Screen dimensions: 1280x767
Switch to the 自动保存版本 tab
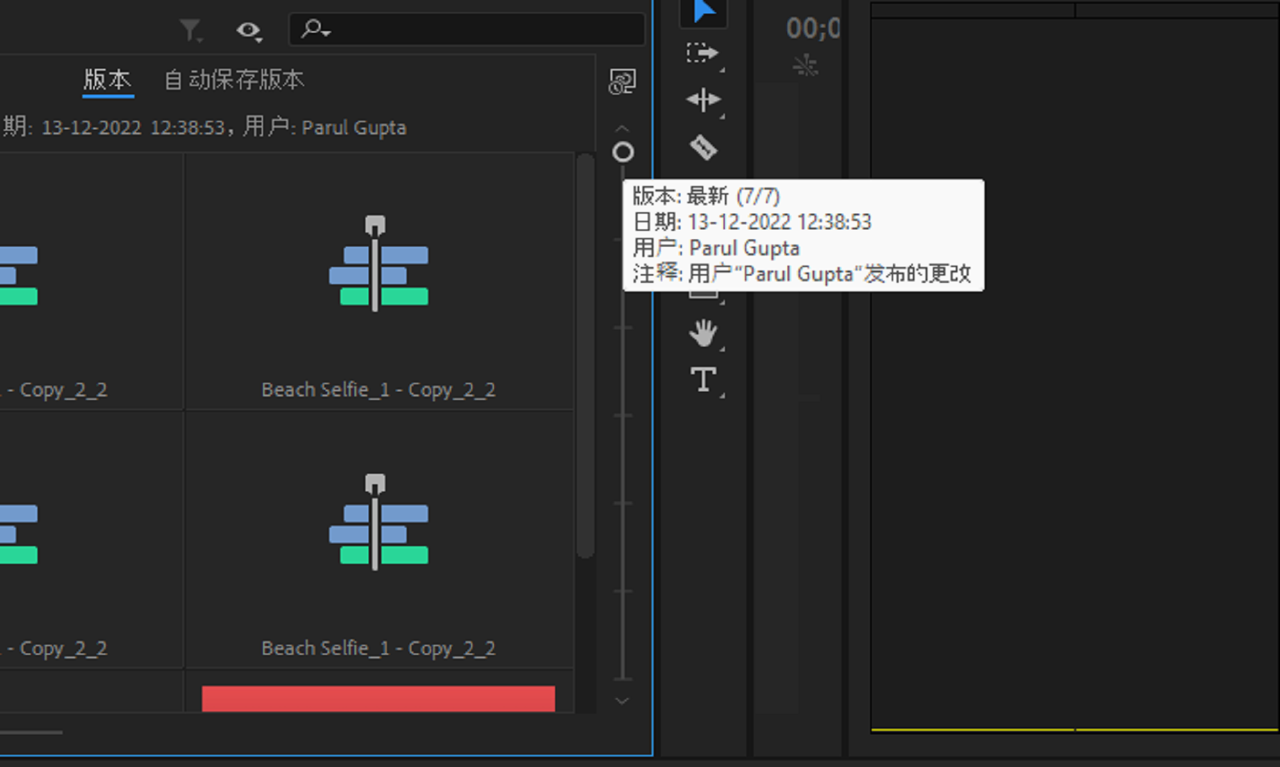pos(234,80)
